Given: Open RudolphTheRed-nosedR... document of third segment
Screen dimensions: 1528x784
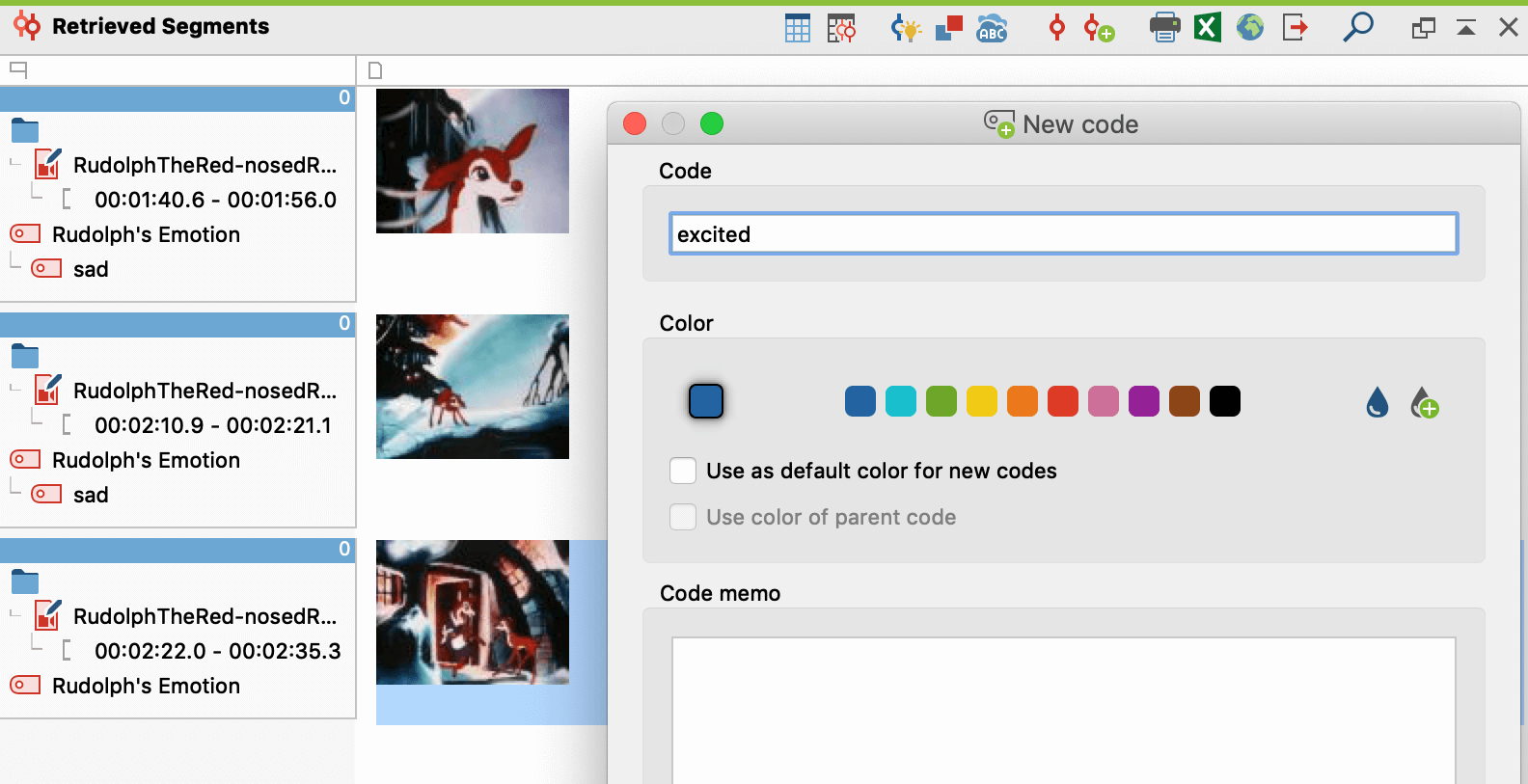Looking at the screenshot, I should (205, 616).
